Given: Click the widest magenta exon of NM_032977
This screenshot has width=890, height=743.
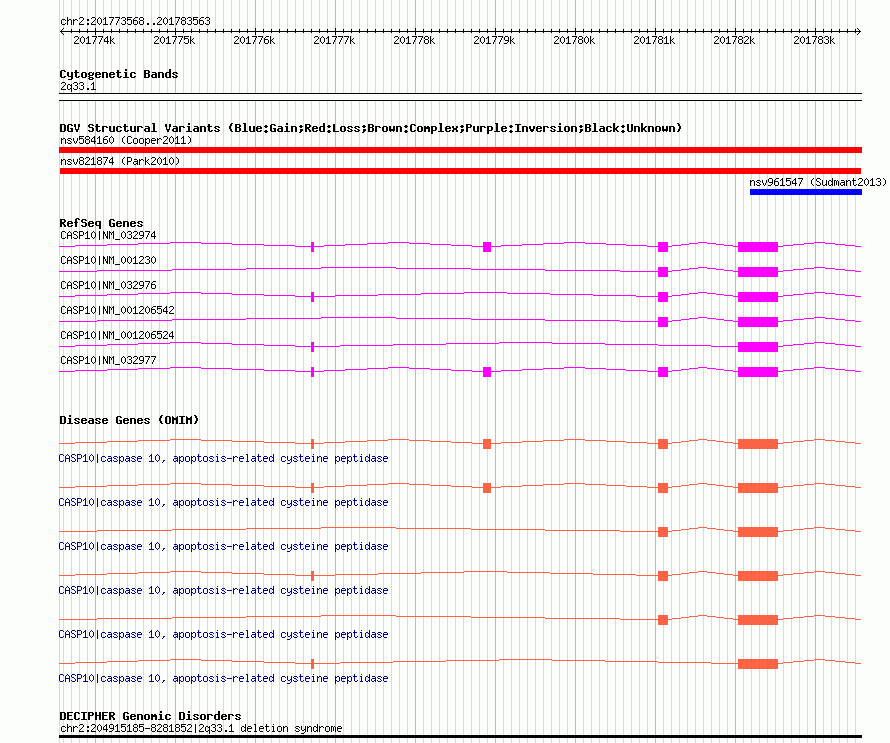Looking at the screenshot, I should click(758, 372).
